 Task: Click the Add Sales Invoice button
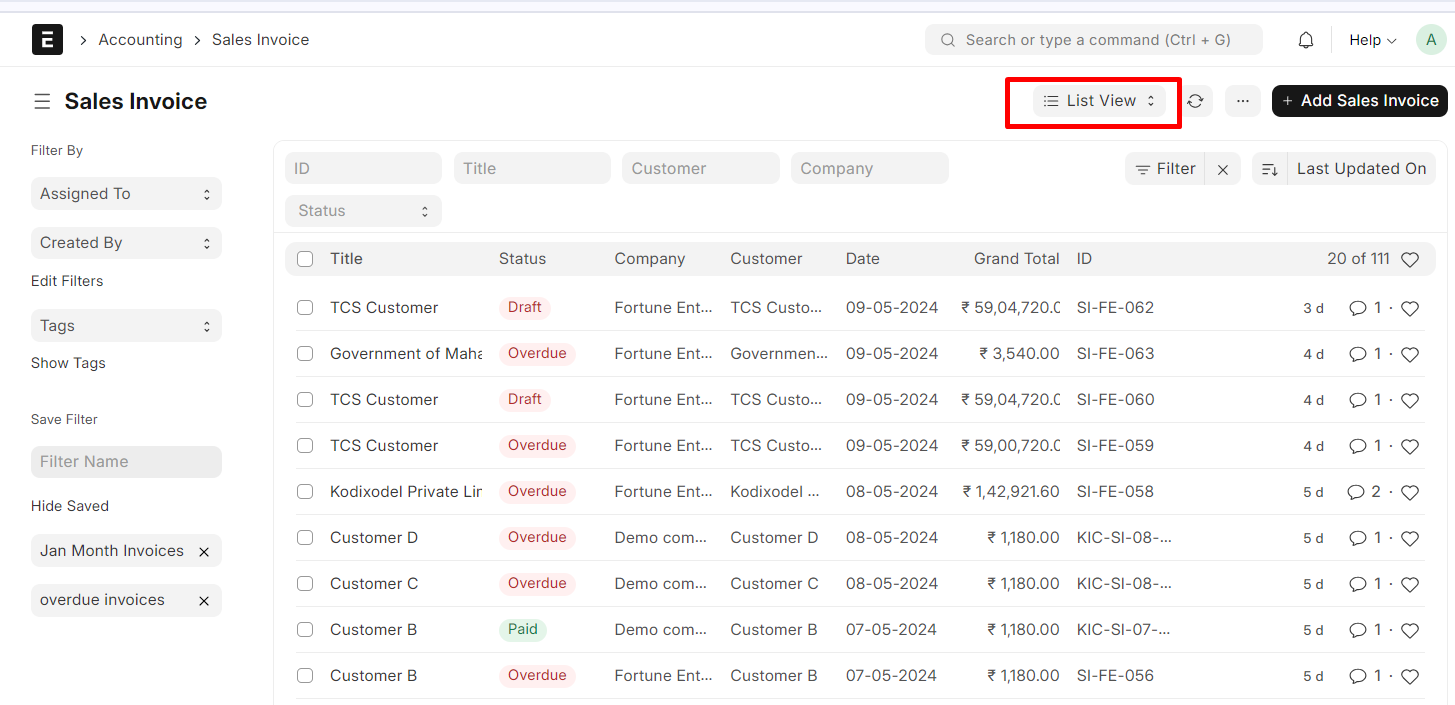(x=1359, y=101)
